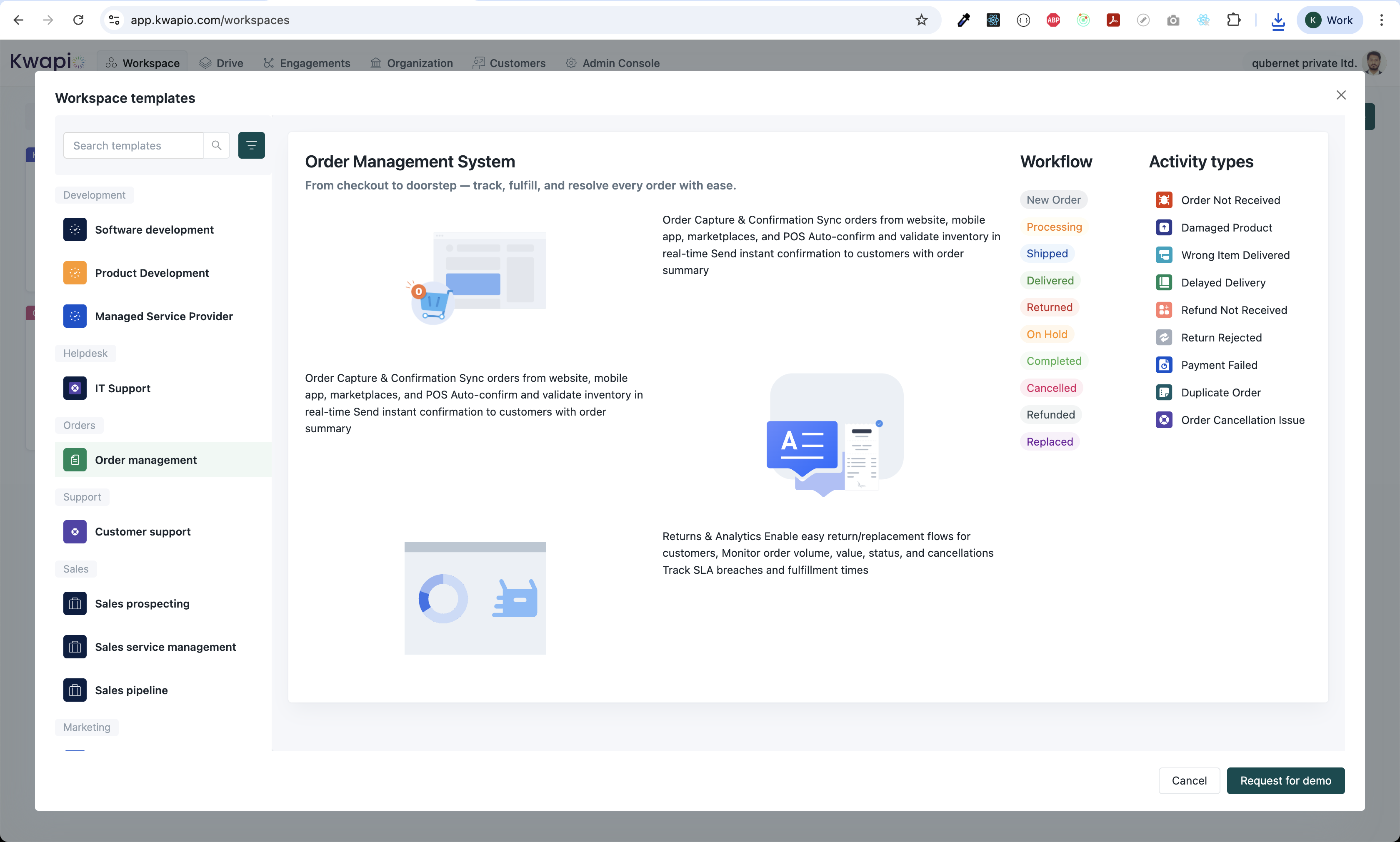The height and width of the screenshot is (842, 1400).
Task: Select Managed Service Provider template
Action: pos(163,316)
